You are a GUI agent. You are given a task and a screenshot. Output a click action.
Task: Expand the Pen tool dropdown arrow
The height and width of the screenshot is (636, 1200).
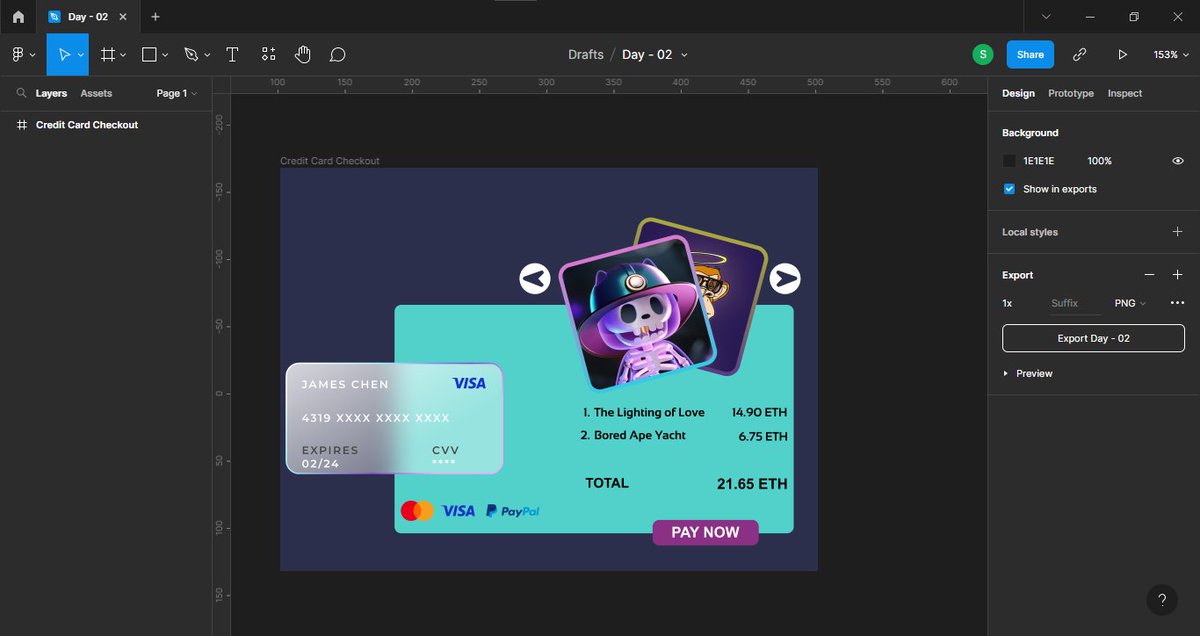[207, 55]
